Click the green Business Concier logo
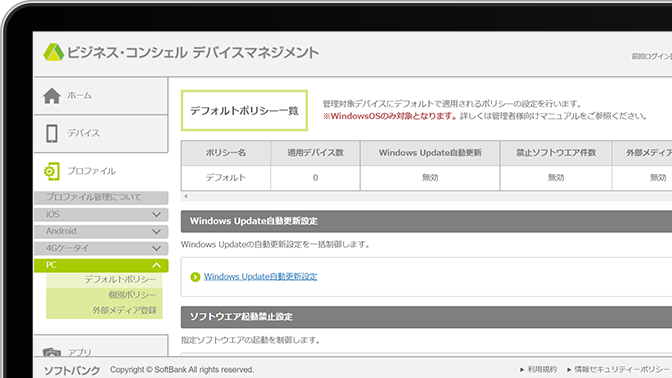Image resolution: width=672 pixels, height=378 pixels. click(54, 52)
